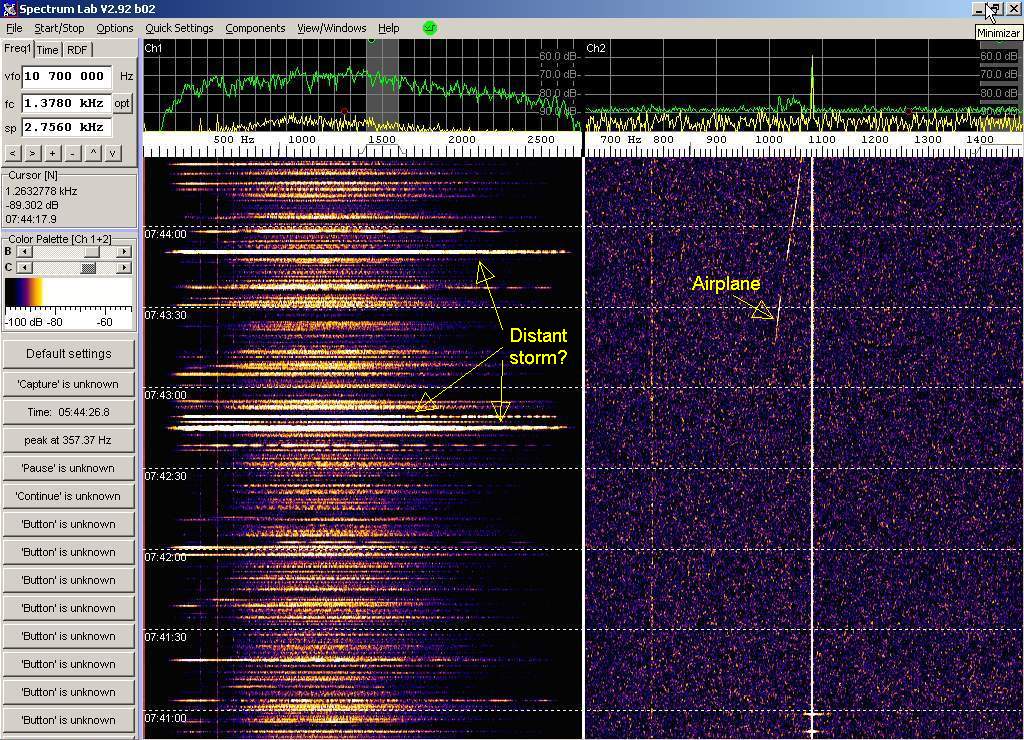Switch to the Time tab
The width and height of the screenshot is (1024, 740).
[x=48, y=50]
